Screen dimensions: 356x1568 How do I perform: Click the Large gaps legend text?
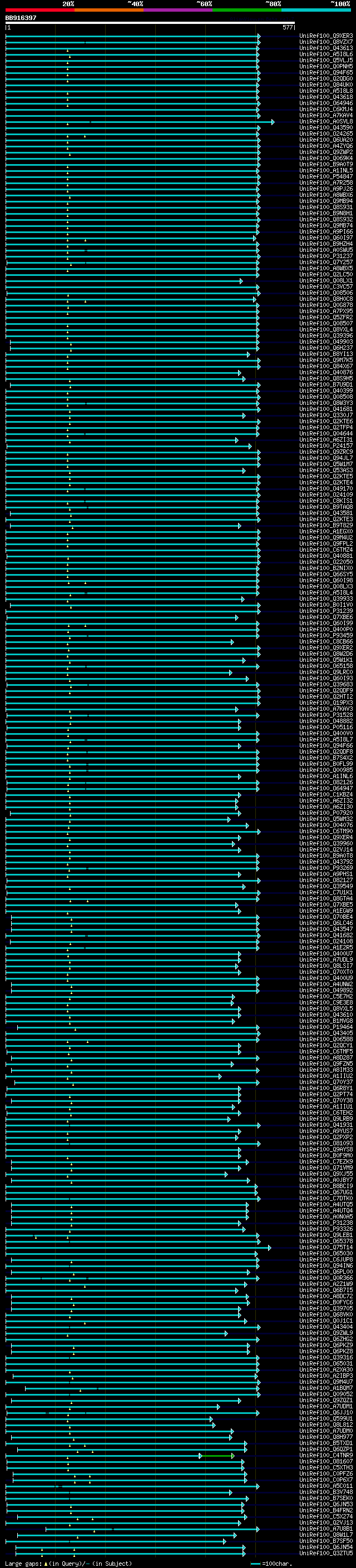[68, 1564]
